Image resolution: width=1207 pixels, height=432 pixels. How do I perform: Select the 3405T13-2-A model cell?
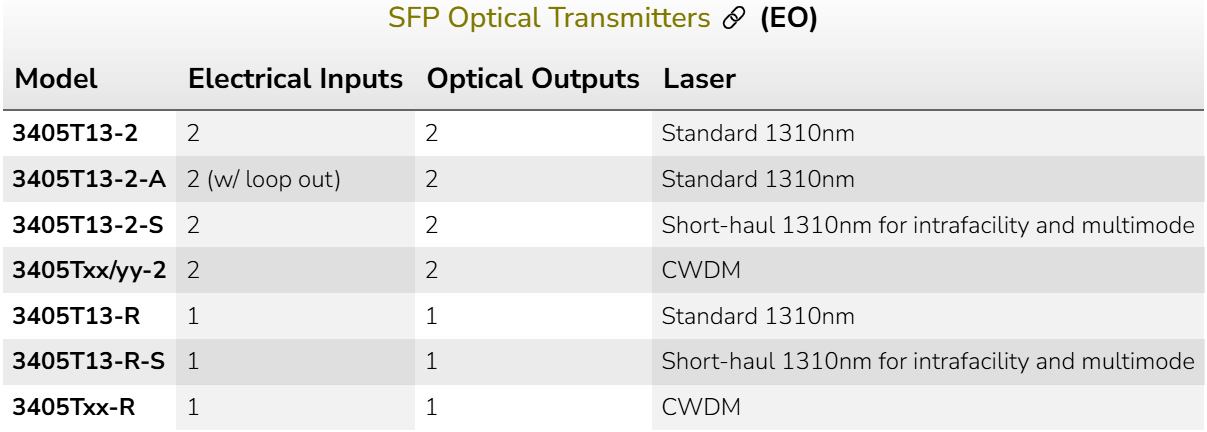pyautogui.click(x=89, y=180)
